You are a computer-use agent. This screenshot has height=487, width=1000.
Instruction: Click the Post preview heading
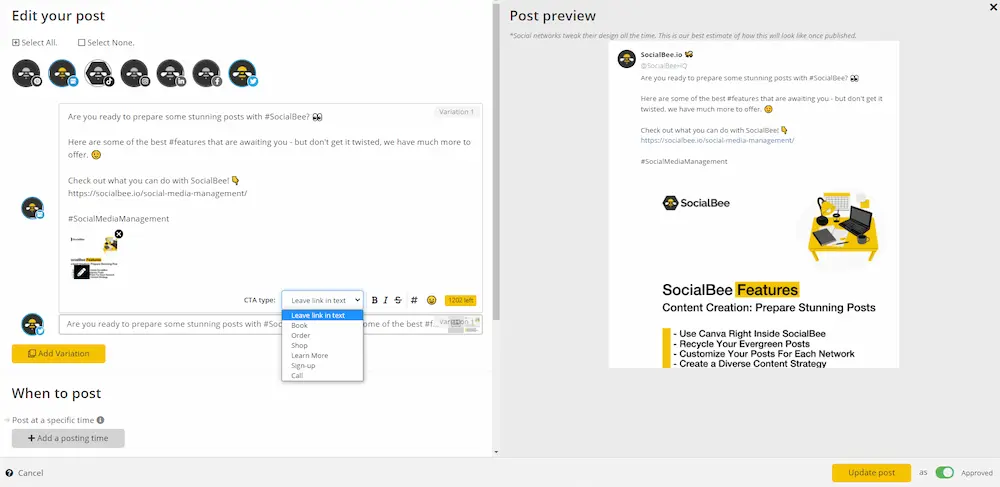[552, 16]
